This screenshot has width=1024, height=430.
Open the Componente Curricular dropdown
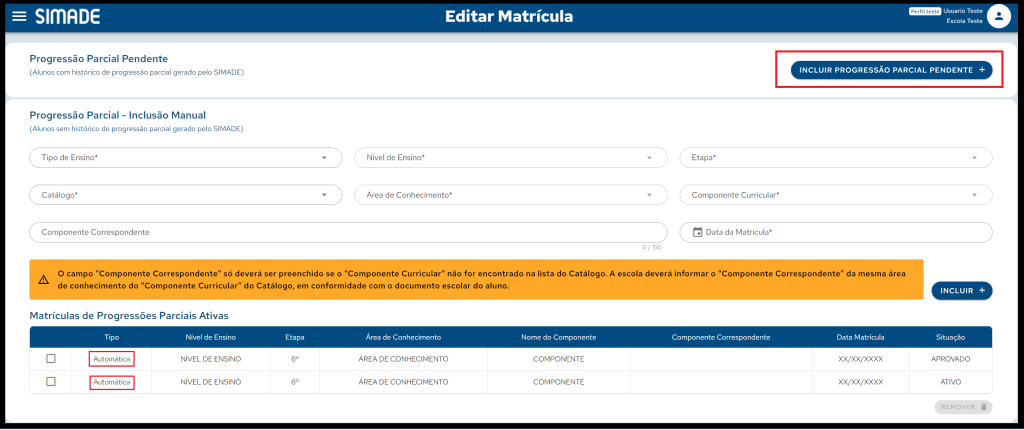click(x=835, y=195)
